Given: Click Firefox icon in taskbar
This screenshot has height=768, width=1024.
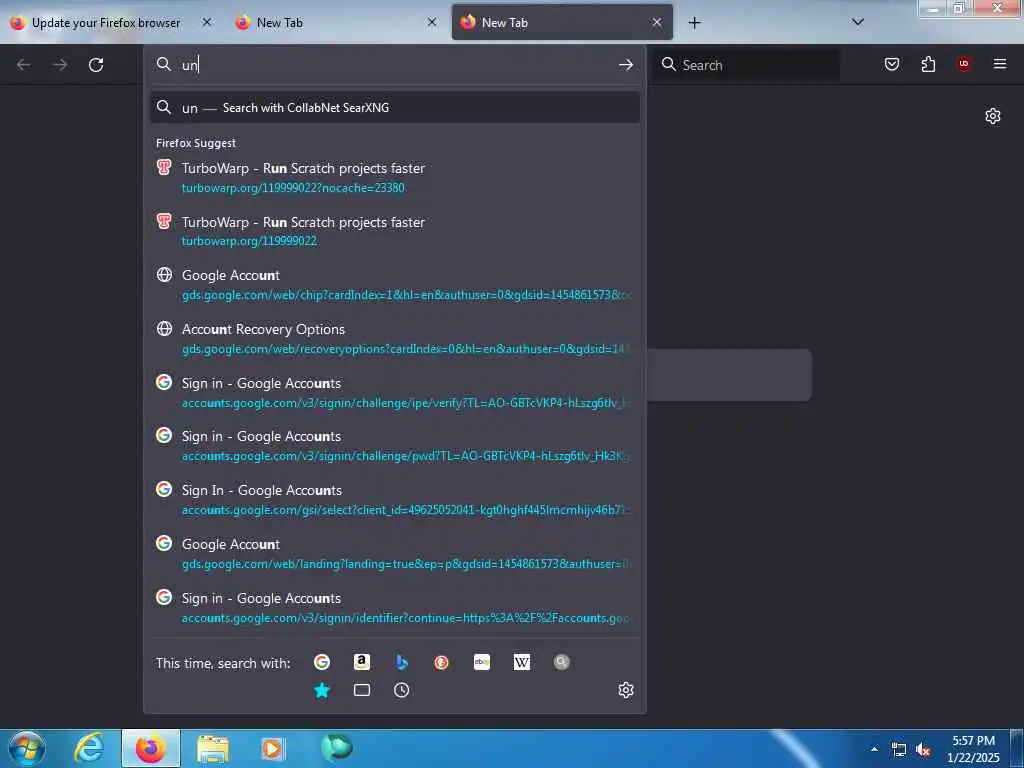Looking at the screenshot, I should pos(151,748).
